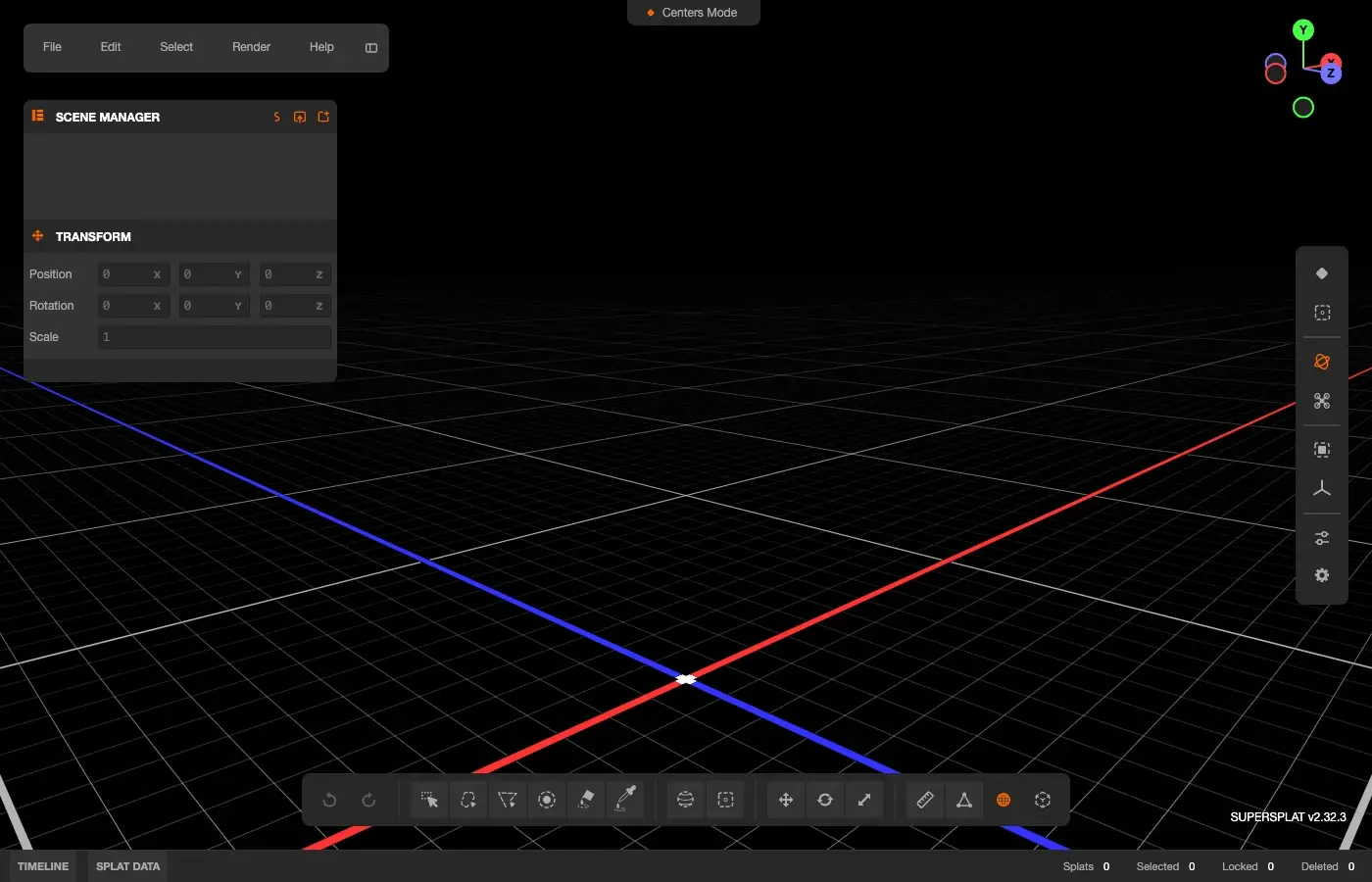Click the Rotation Y input field
This screenshot has width=1372, height=882.
coord(214,306)
